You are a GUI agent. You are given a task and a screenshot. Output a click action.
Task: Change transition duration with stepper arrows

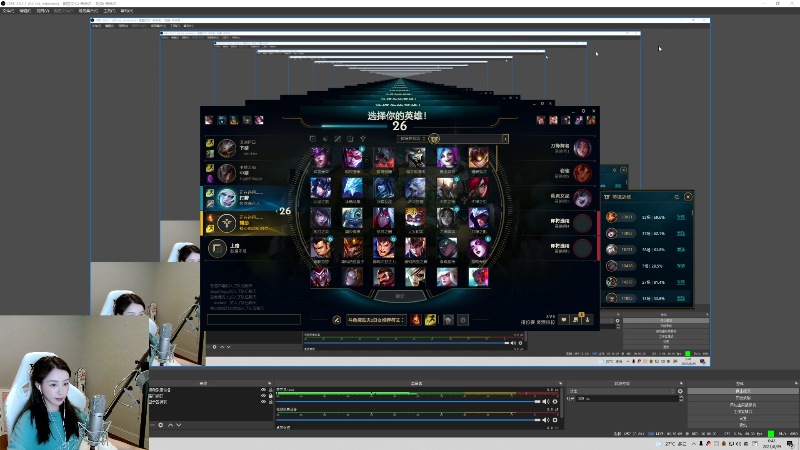681,398
